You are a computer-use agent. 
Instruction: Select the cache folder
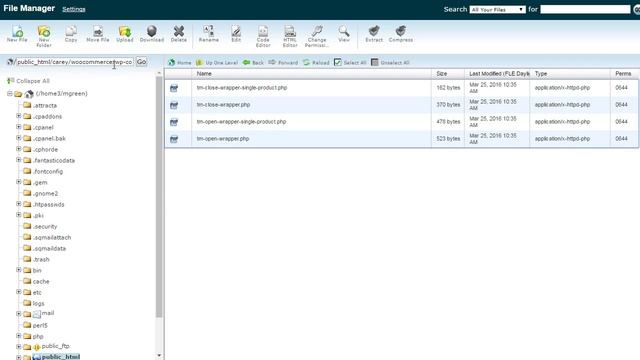coord(41,281)
